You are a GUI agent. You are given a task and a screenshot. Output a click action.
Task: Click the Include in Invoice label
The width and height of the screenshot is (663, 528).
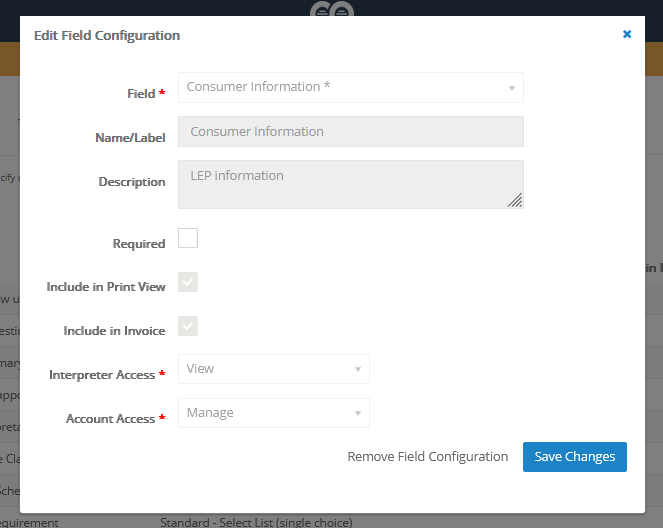click(114, 331)
